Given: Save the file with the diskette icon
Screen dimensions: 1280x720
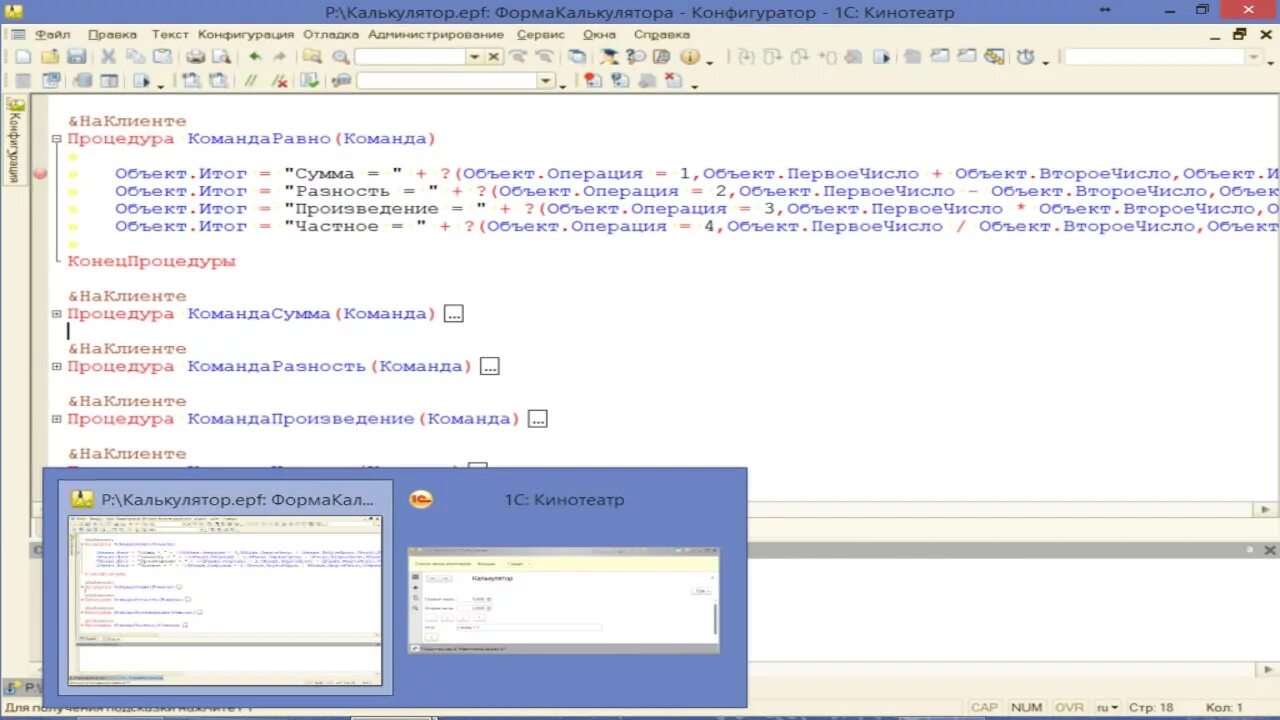Looking at the screenshot, I should click(x=76, y=57).
